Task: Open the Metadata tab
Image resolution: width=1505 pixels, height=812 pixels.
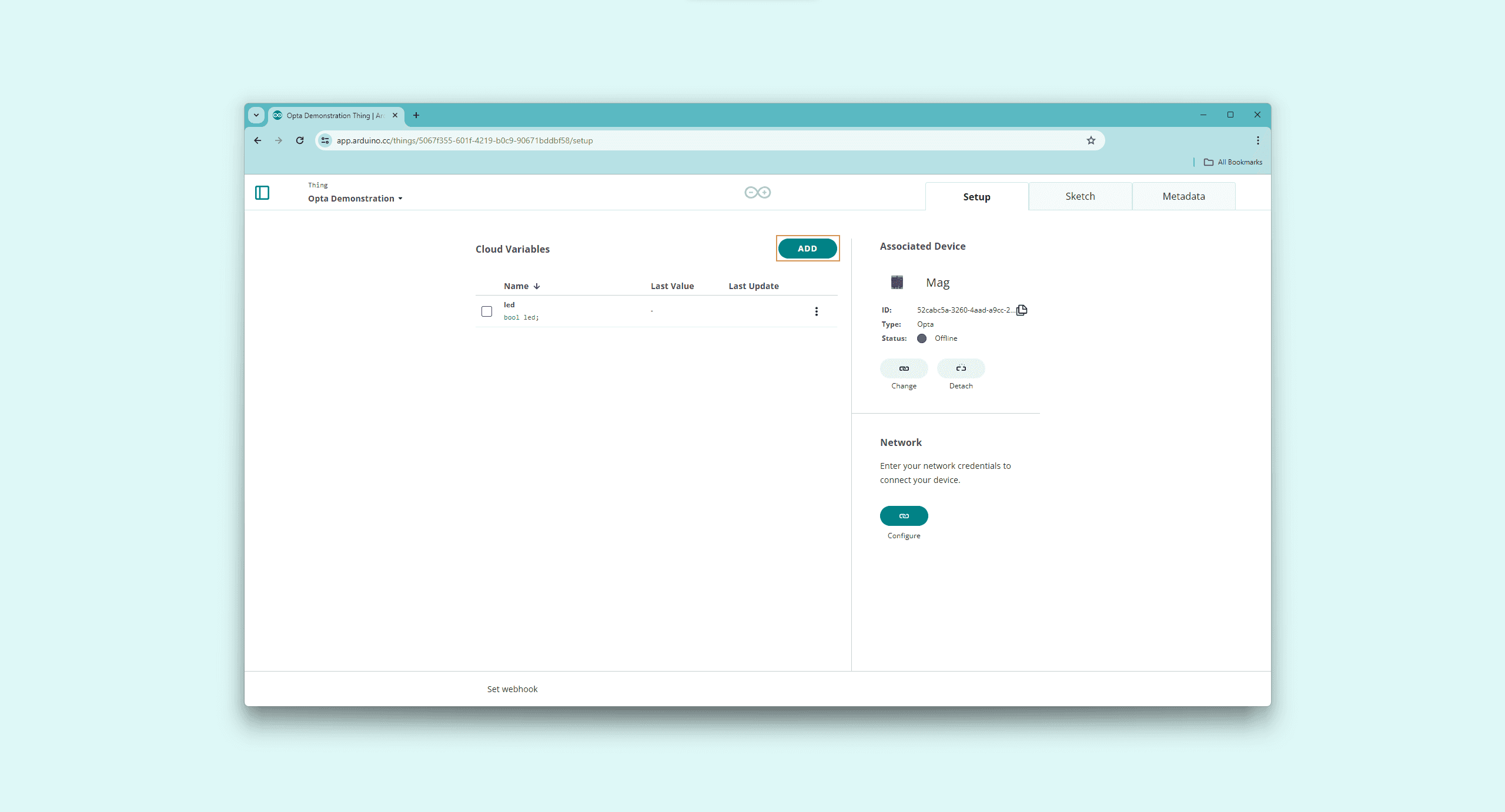Action: click(1183, 196)
